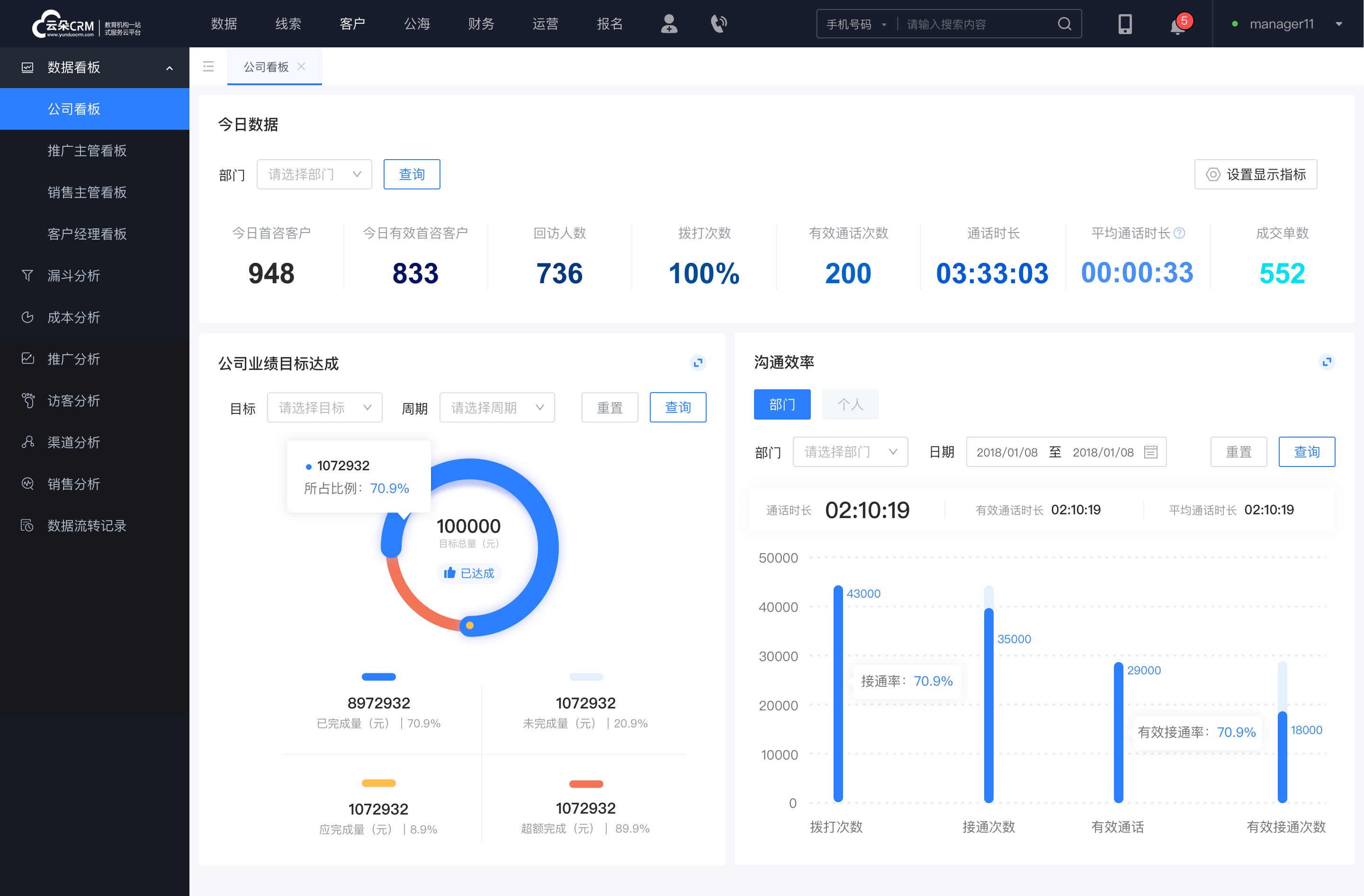Click the 成本分析 cost analysis icon
1364x896 pixels.
click(x=26, y=317)
